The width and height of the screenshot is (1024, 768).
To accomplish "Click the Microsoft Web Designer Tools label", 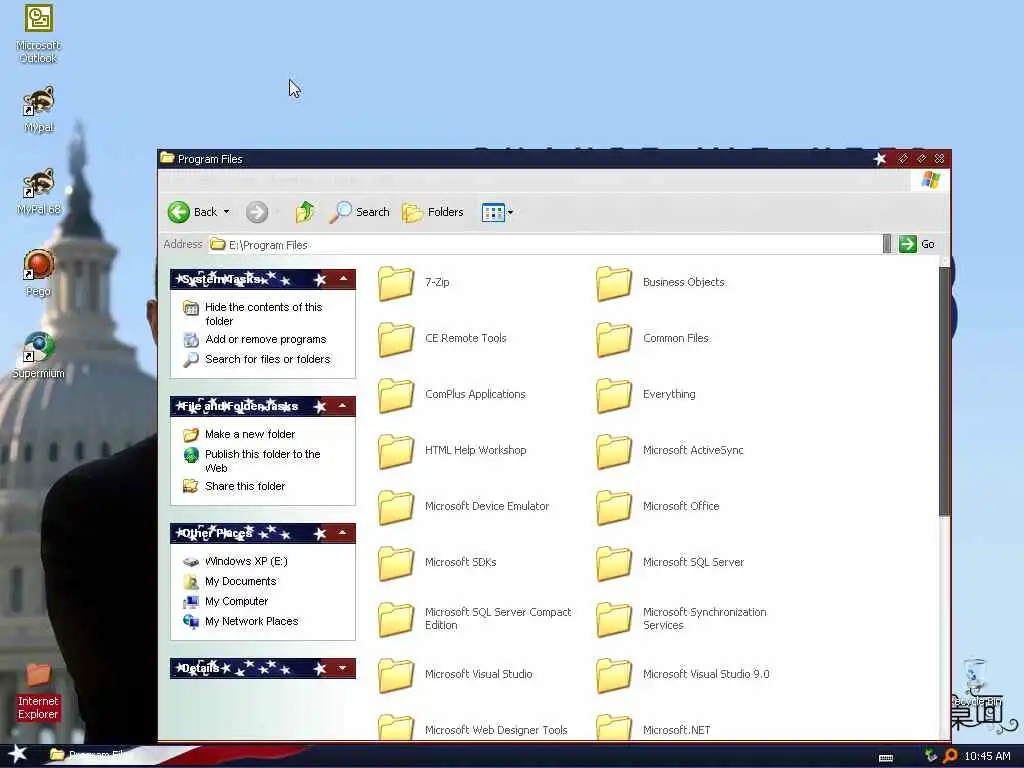I will pos(496,730).
